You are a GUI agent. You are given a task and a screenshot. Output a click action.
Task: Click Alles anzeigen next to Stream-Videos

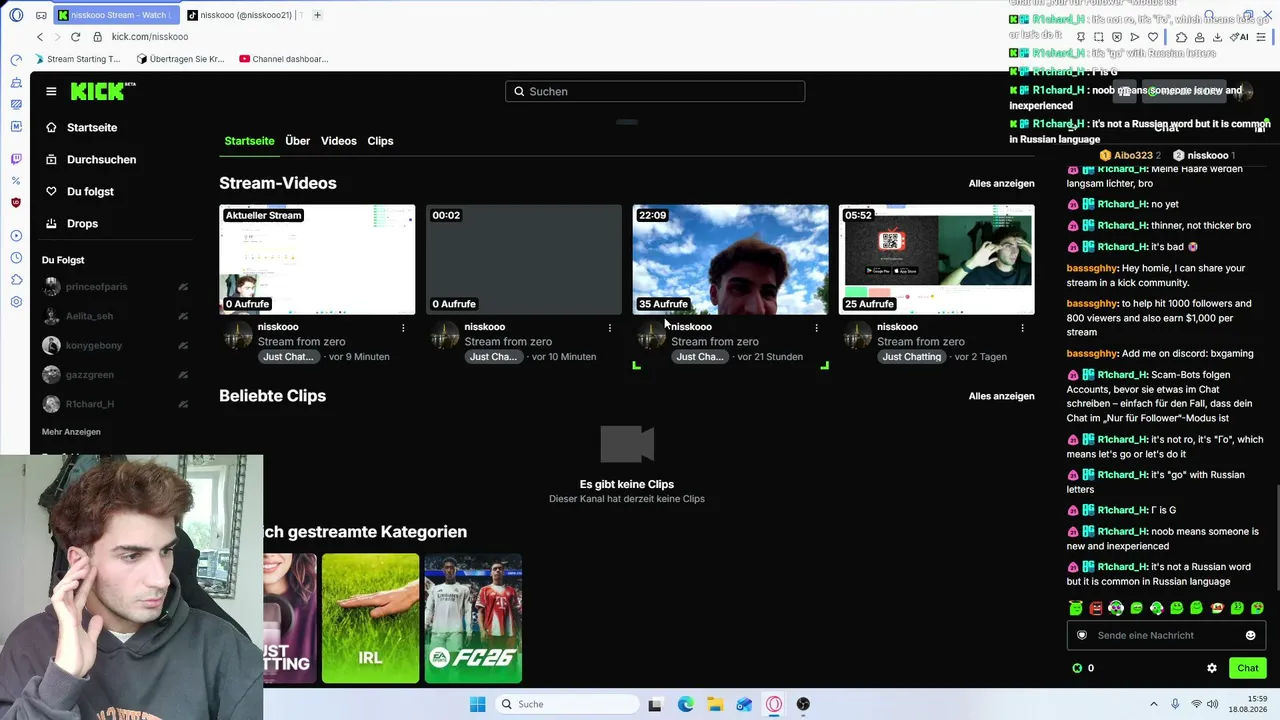coord(1001,184)
